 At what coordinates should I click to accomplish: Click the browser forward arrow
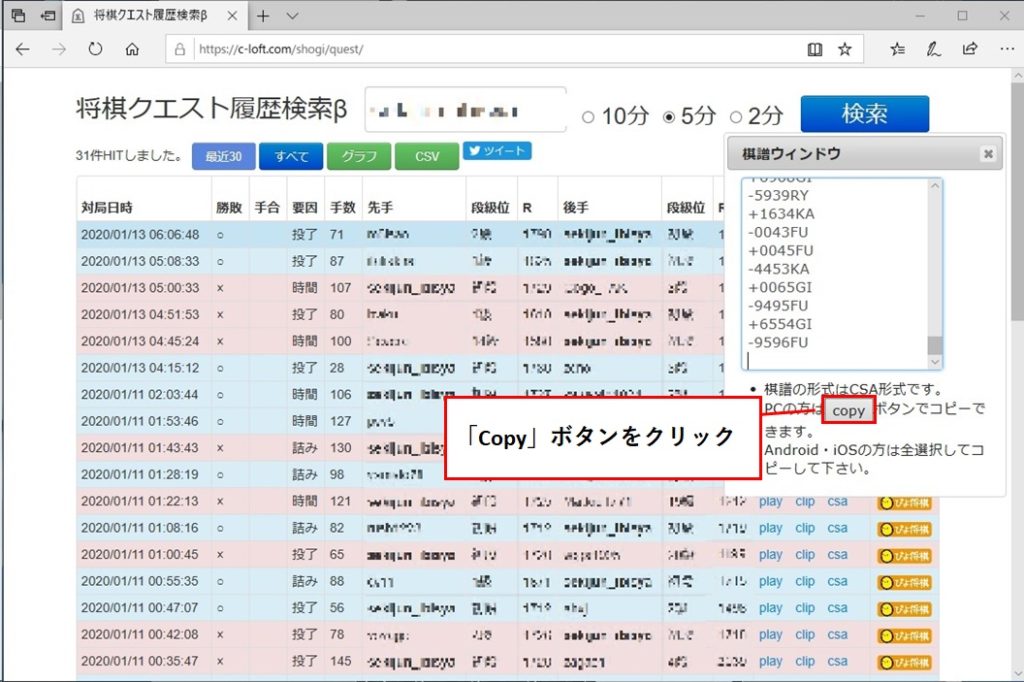click(59, 49)
